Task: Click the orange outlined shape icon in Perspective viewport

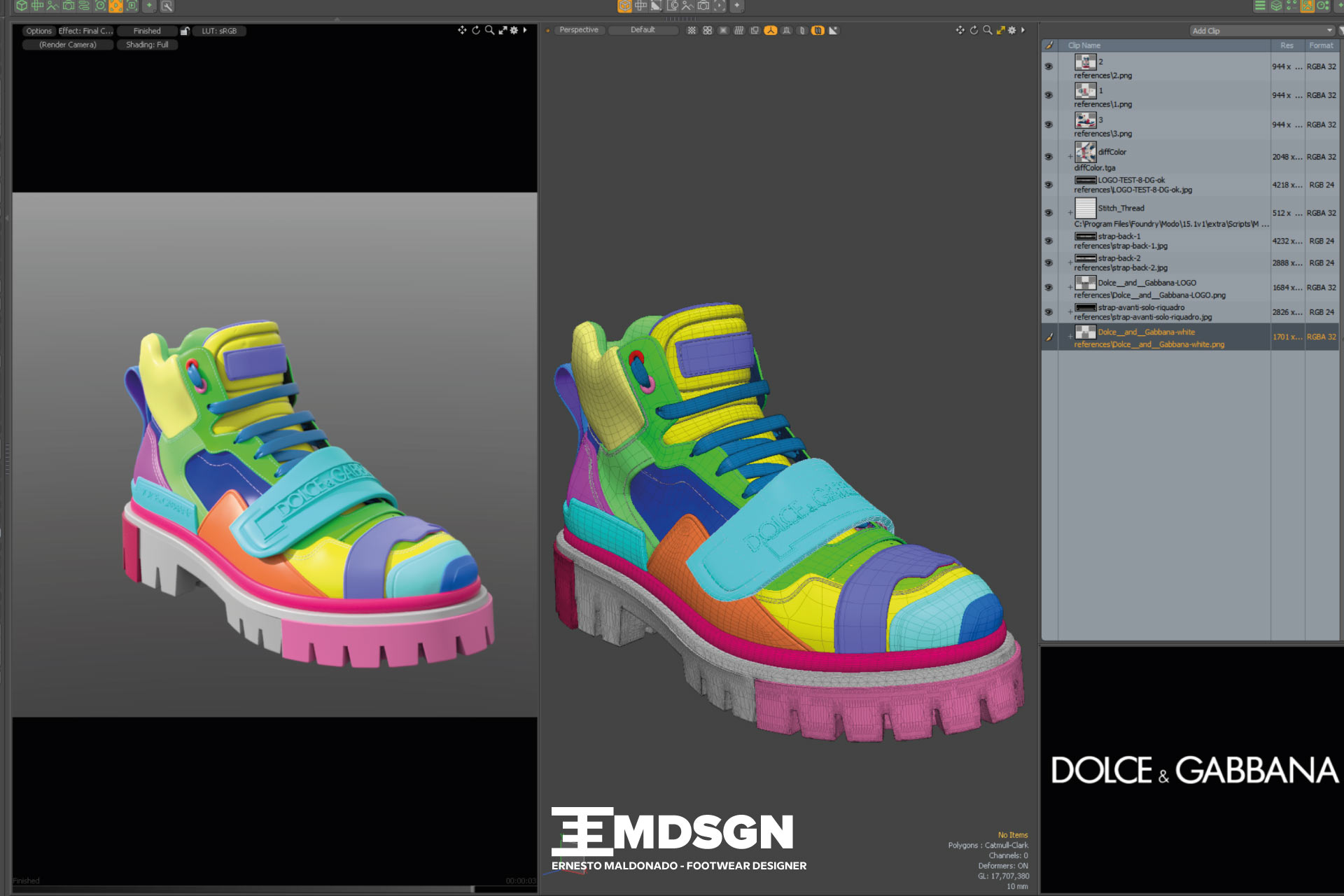Action: pyautogui.click(x=818, y=30)
